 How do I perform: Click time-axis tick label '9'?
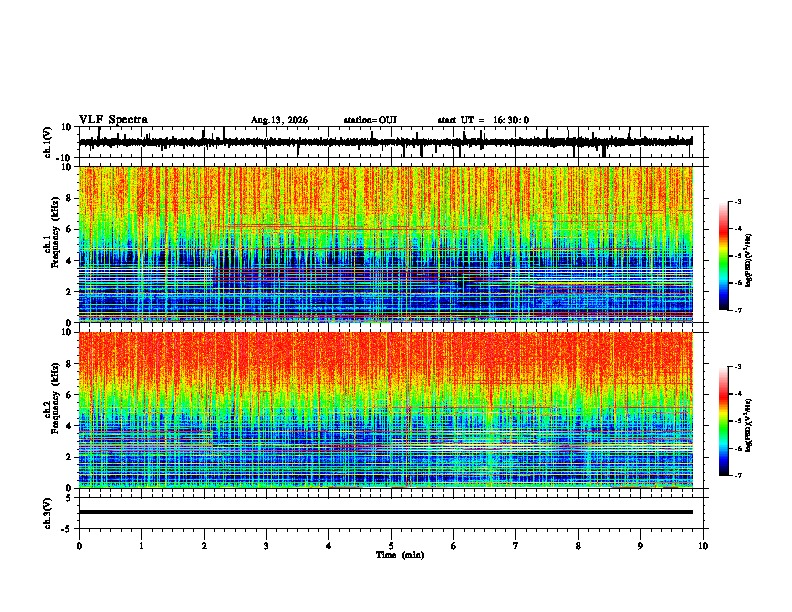[x=640, y=546]
